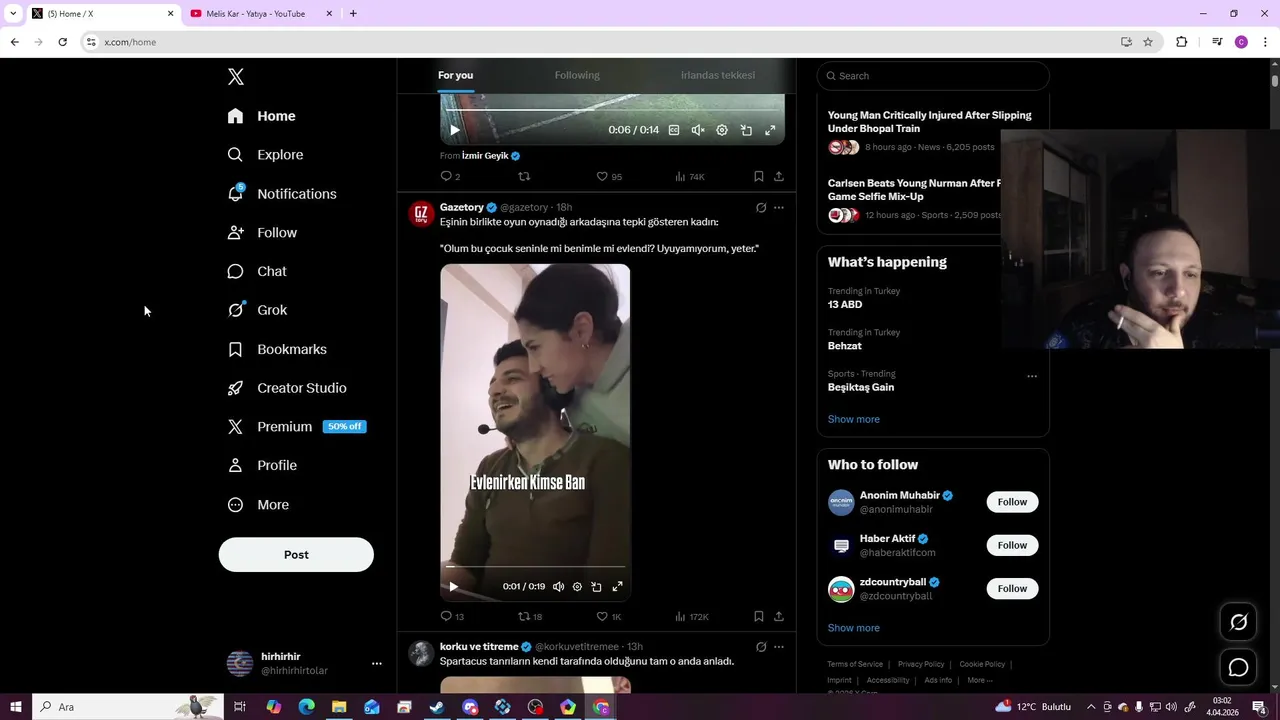This screenshot has height=720, width=1280.
Task: Show more trending topics
Action: 854,419
